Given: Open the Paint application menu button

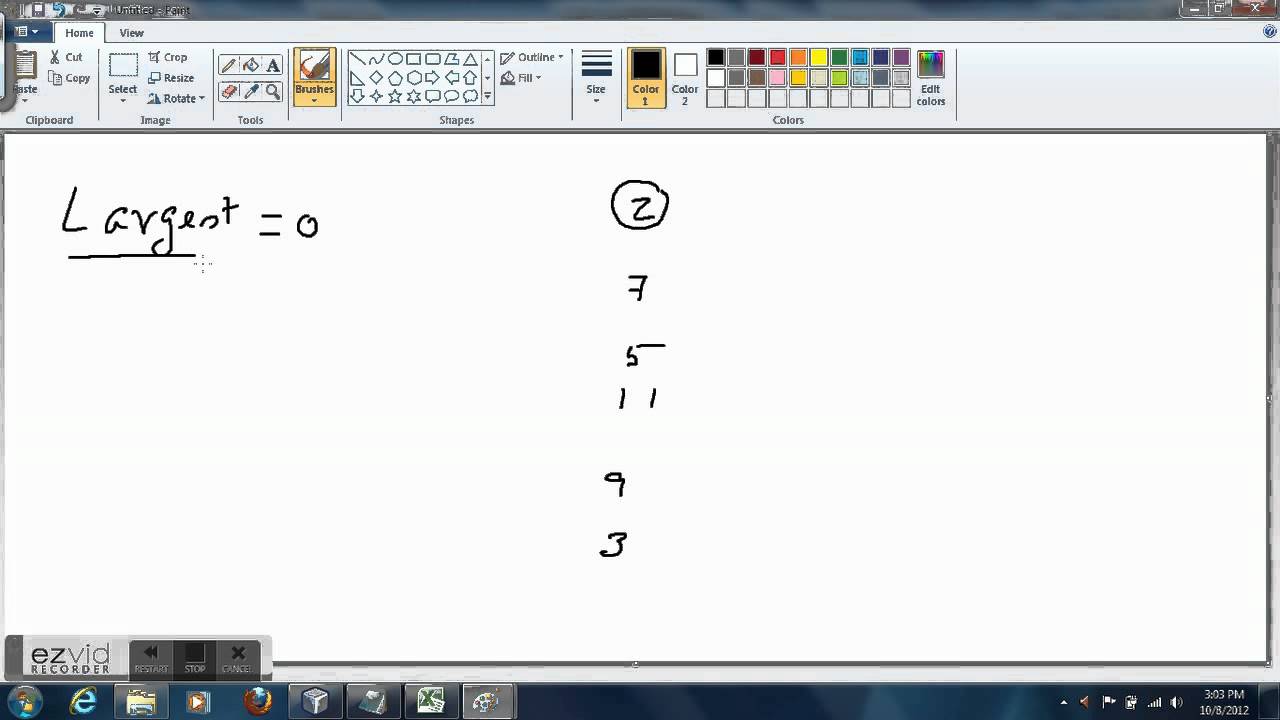Looking at the screenshot, I should 25,32.
